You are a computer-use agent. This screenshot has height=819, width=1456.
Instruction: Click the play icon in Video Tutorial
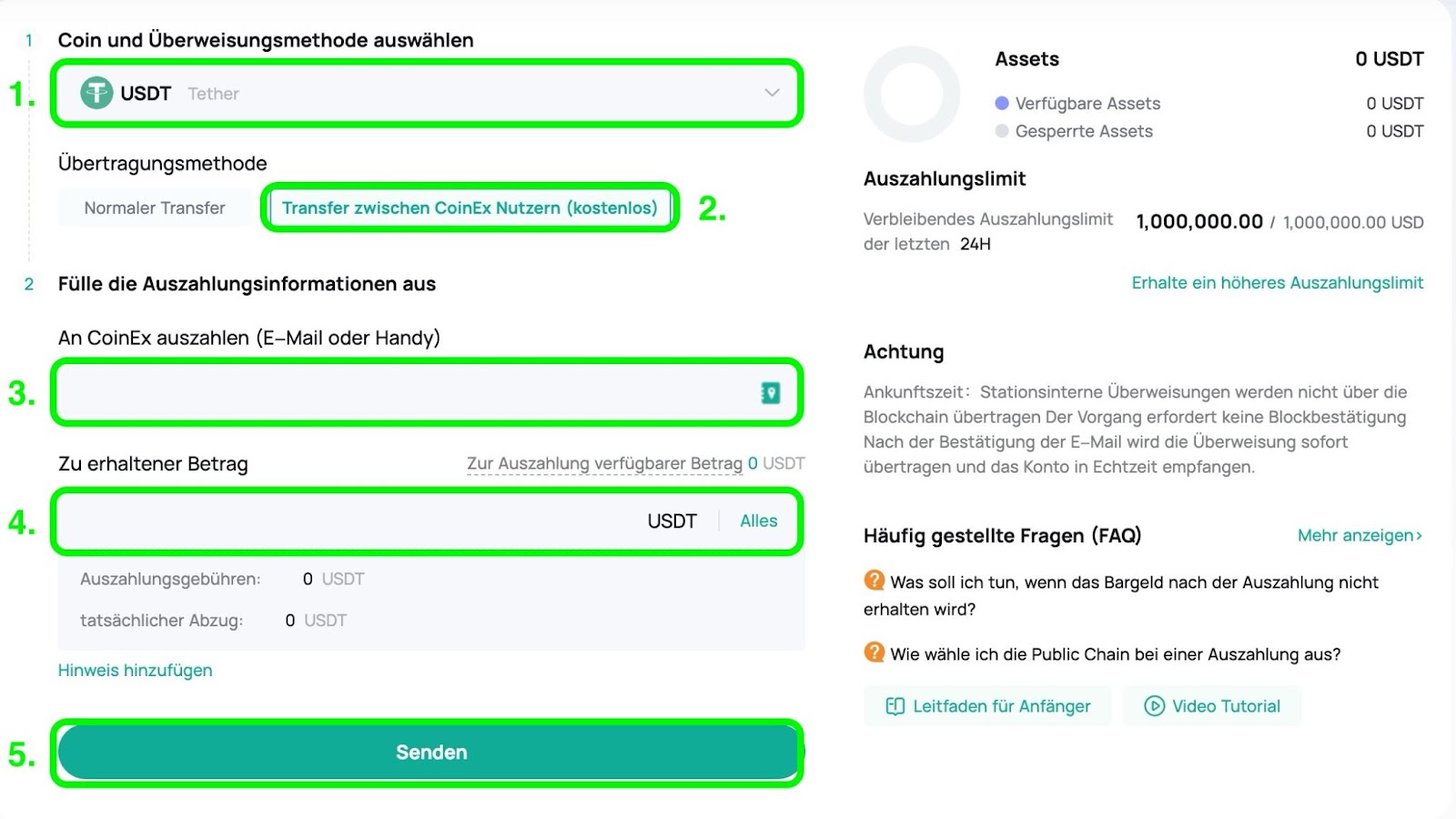click(x=1154, y=706)
